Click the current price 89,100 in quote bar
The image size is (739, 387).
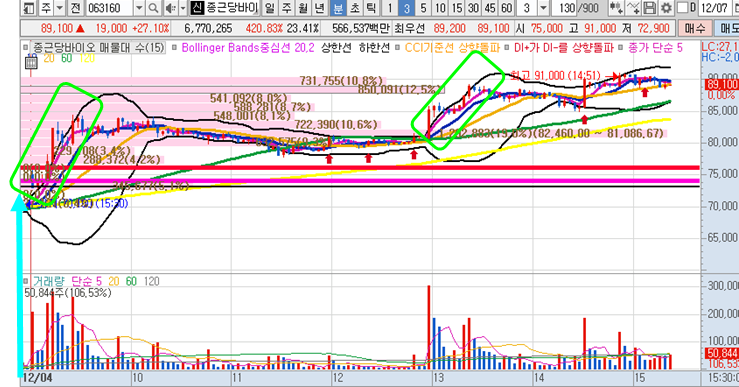pyautogui.click(x=57, y=28)
